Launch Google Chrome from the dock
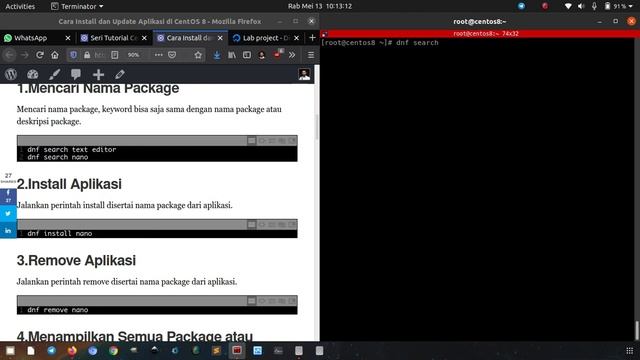640x360 pixels. coord(113,350)
